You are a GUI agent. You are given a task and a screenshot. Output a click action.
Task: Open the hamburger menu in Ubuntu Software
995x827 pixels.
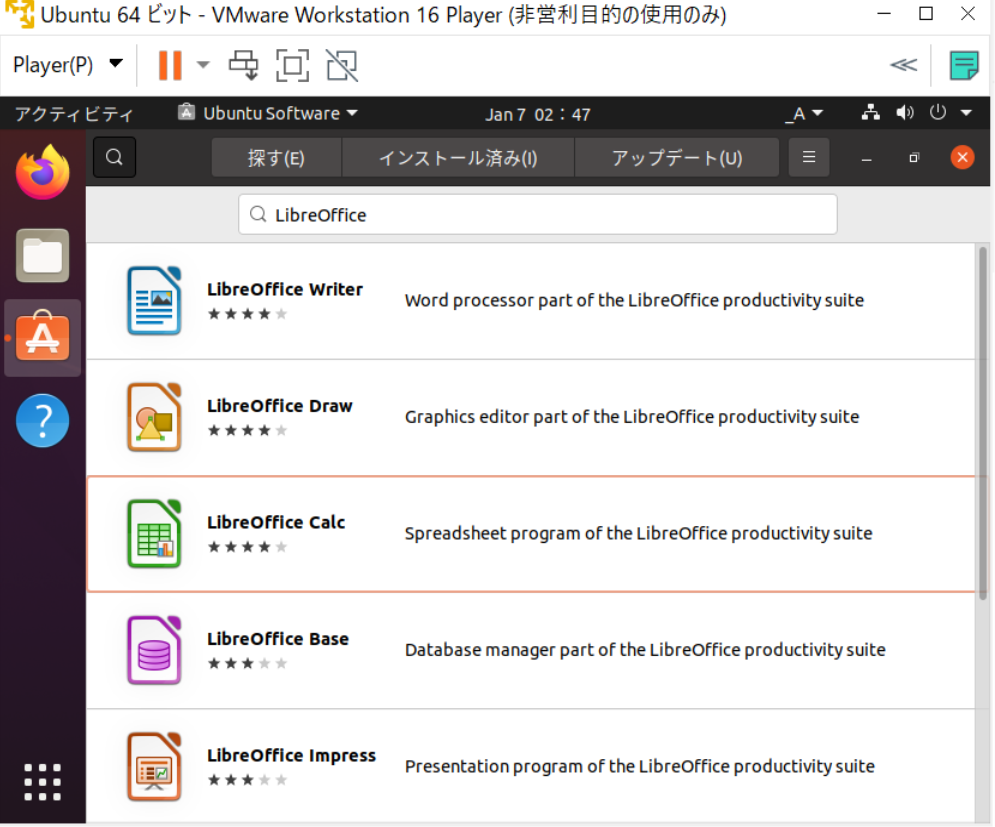click(808, 157)
